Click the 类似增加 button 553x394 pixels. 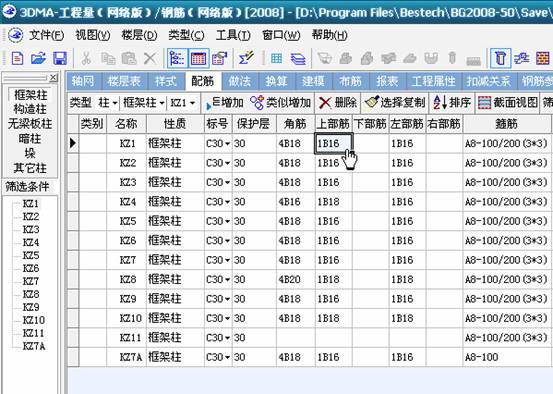coord(281,103)
